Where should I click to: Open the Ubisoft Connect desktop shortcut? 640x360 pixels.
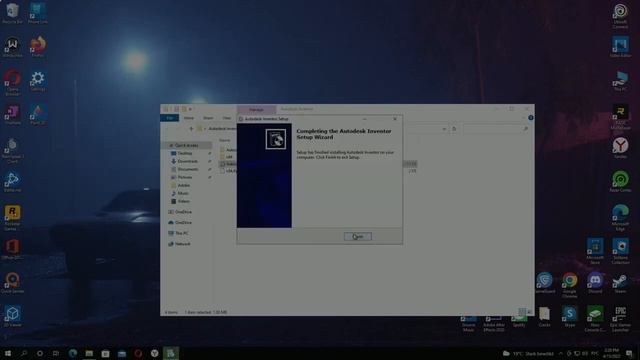[620, 16]
